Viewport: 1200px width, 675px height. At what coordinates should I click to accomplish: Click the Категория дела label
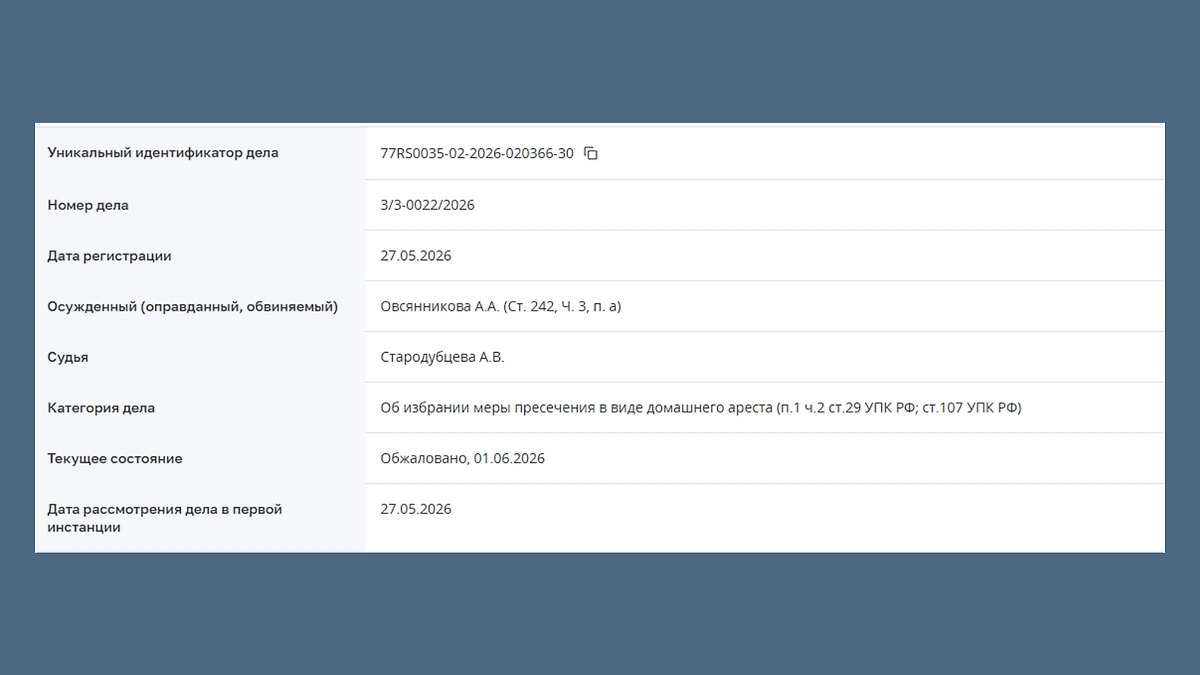pyautogui.click(x=101, y=408)
